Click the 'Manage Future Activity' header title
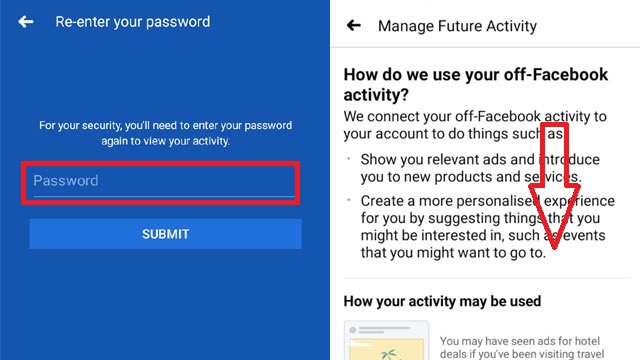This screenshot has height=360, width=640. (x=457, y=26)
